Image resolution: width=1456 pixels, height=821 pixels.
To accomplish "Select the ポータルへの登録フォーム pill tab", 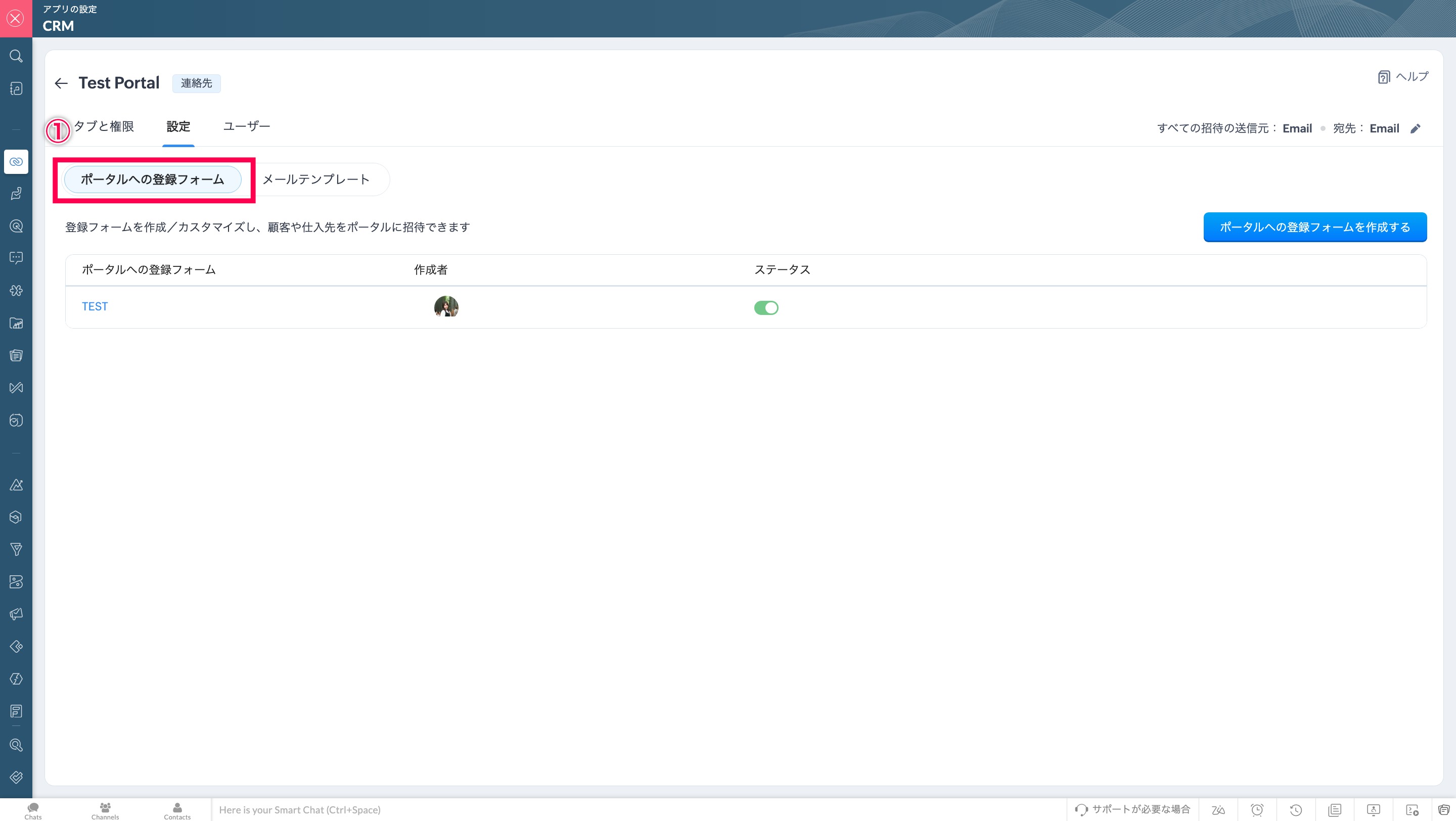I will click(x=153, y=179).
